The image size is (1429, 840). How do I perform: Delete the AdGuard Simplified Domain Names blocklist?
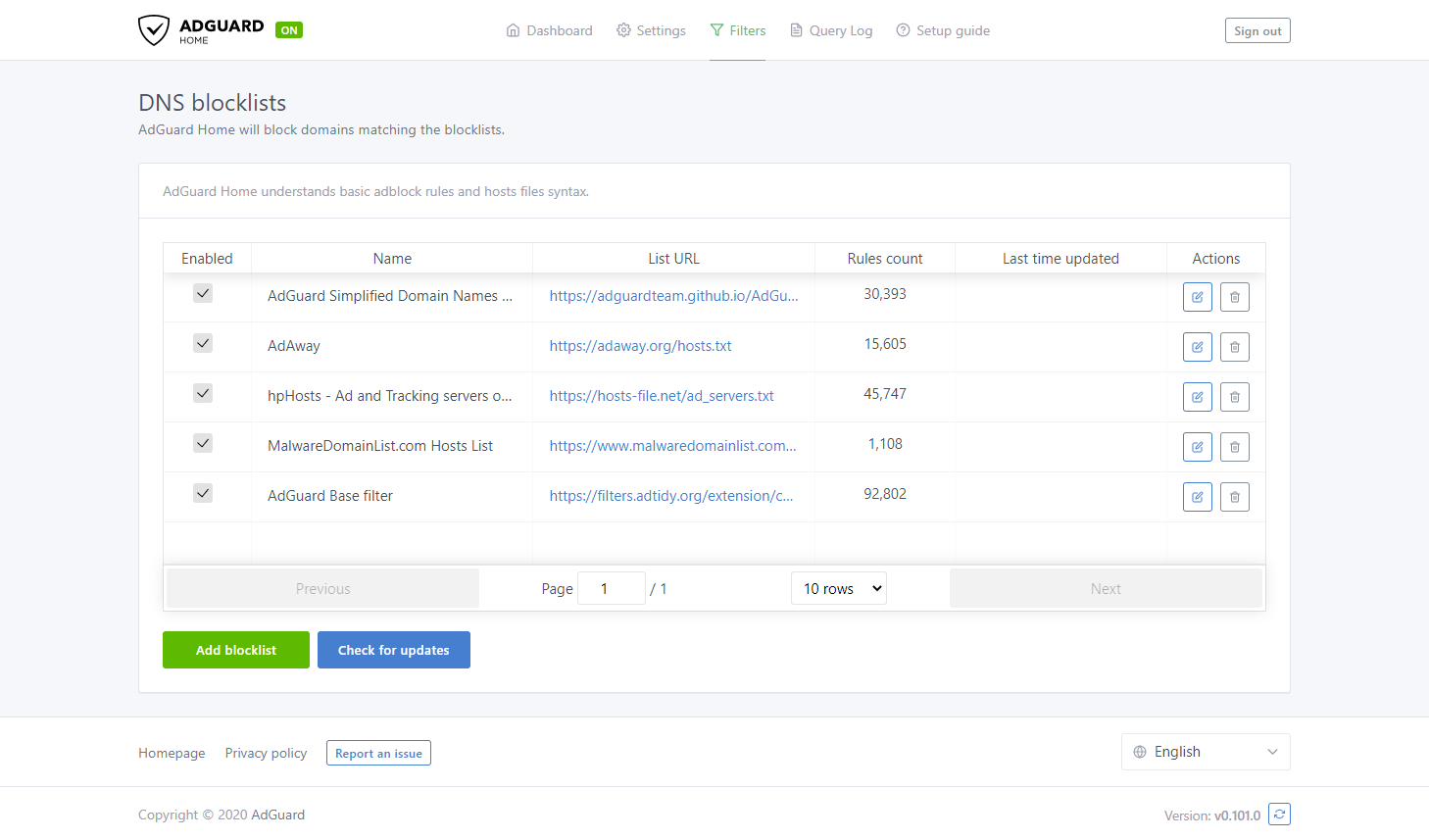[1235, 297]
